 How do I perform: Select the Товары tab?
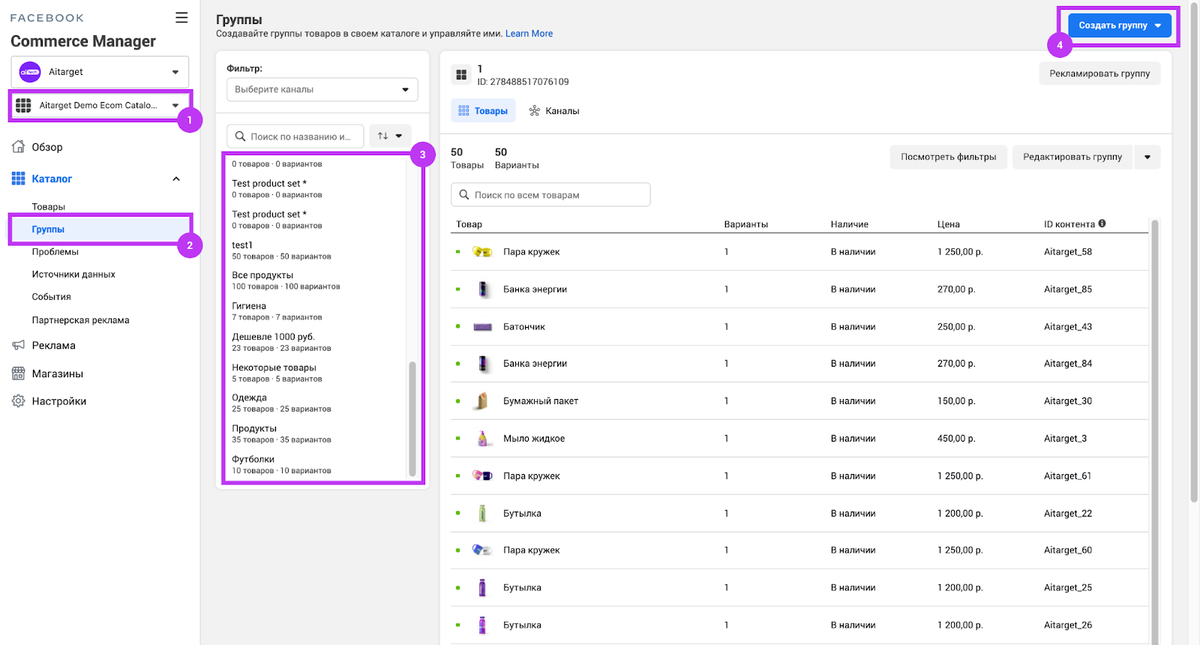(483, 111)
